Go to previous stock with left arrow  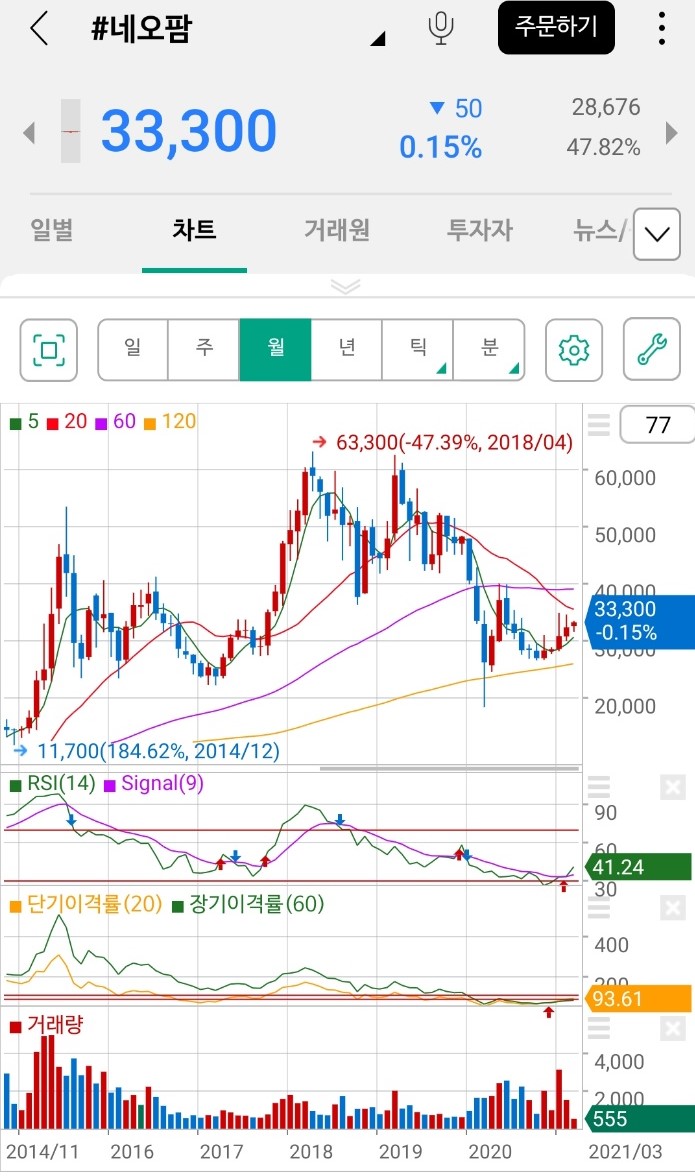[x=29, y=134]
